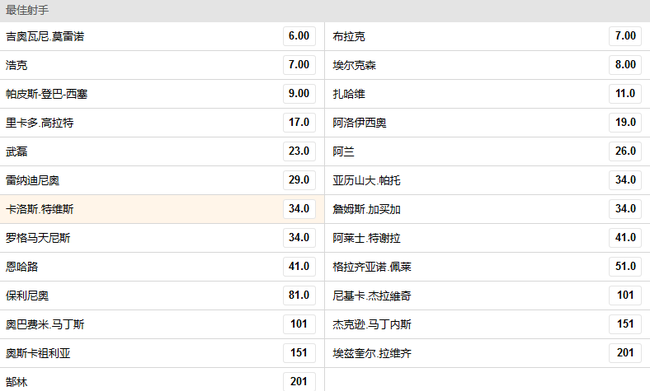650x391 pixels.
Task: Select 9.00 odds for 帕皮斯-登巴-西塞
Action: click(x=299, y=94)
